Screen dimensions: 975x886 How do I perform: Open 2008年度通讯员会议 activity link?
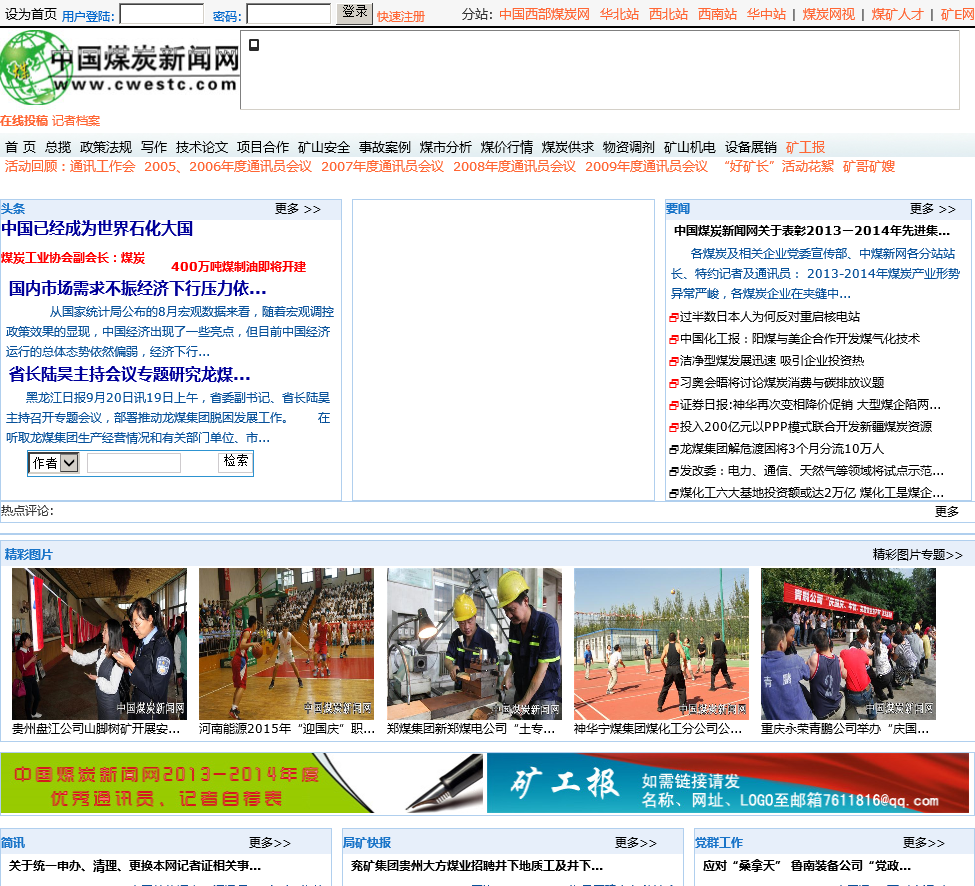[514, 167]
